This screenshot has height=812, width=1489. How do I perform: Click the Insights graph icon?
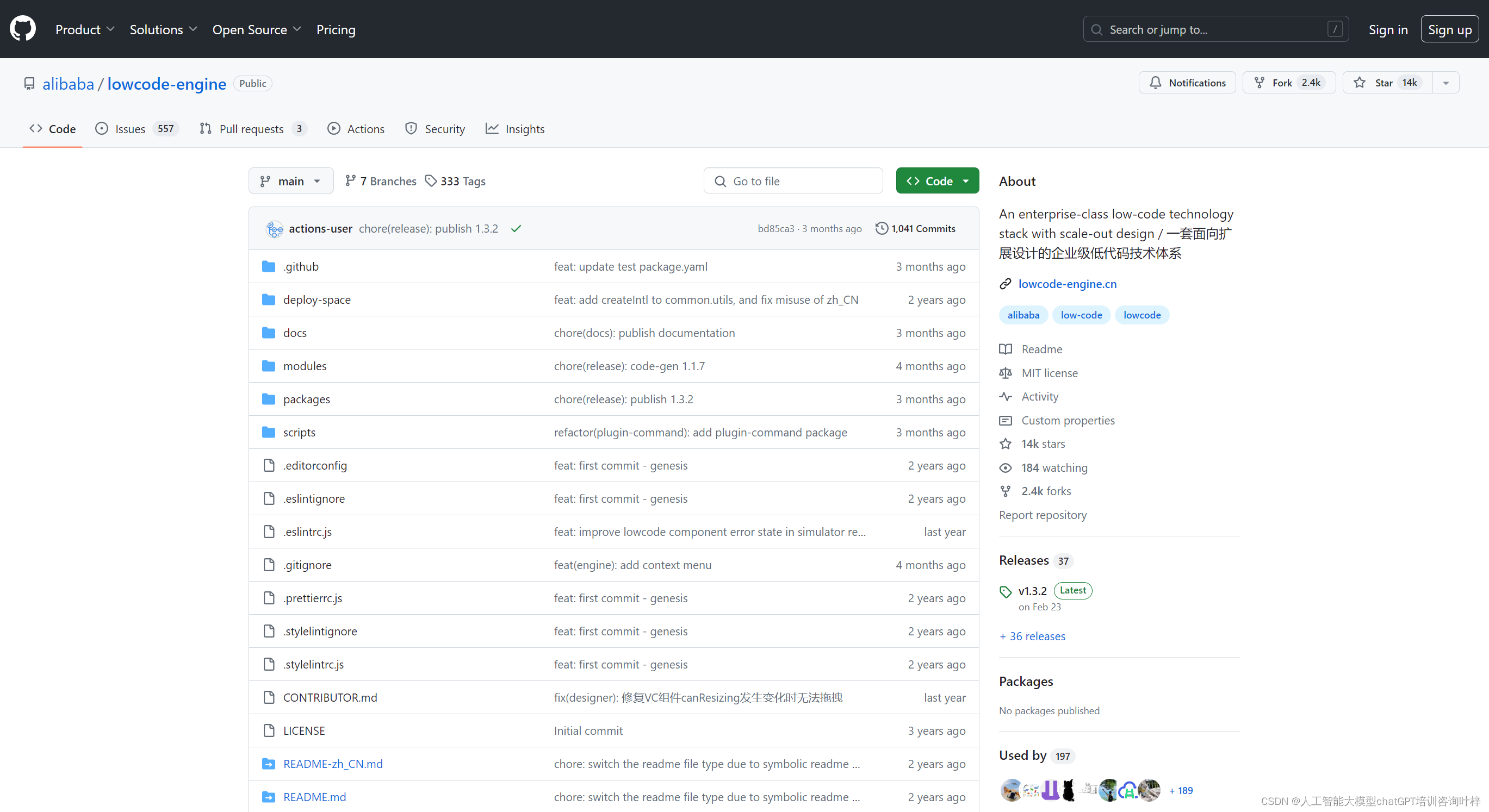[492, 129]
